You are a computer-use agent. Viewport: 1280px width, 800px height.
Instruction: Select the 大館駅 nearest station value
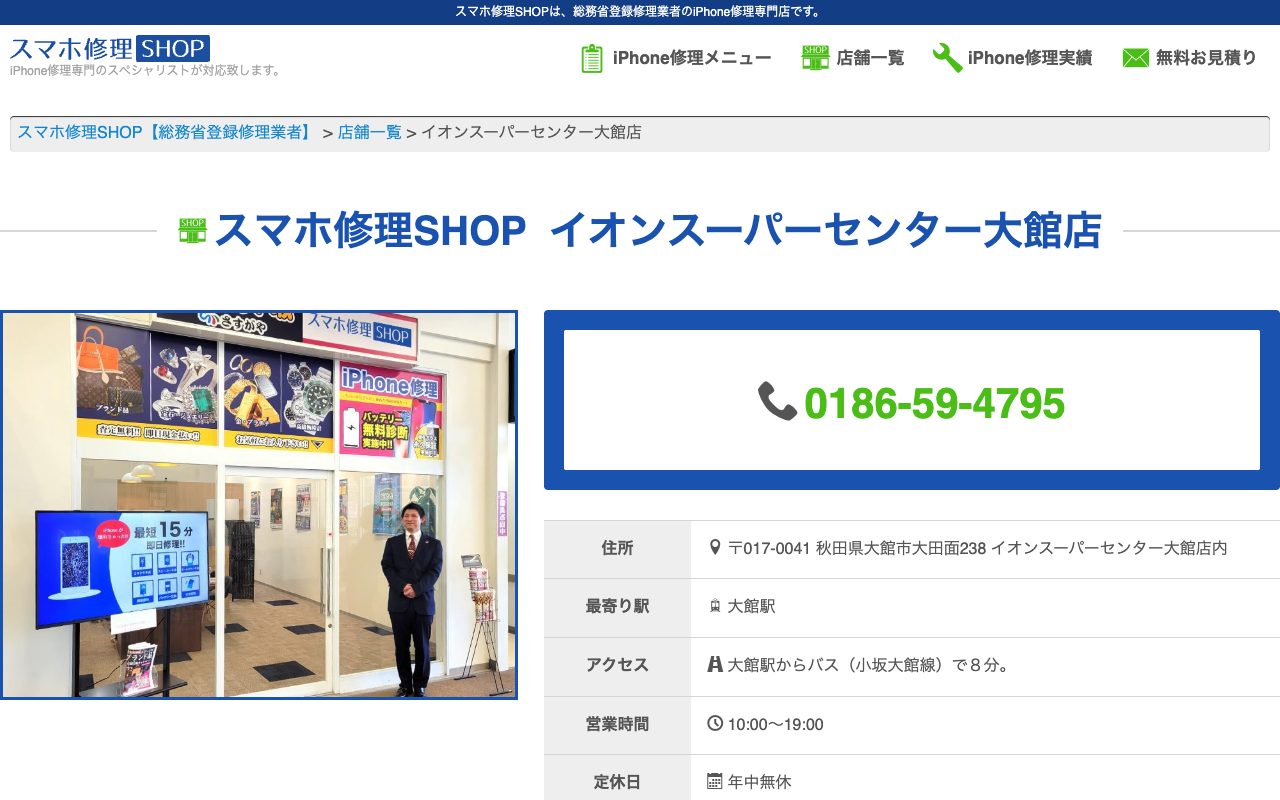752,606
